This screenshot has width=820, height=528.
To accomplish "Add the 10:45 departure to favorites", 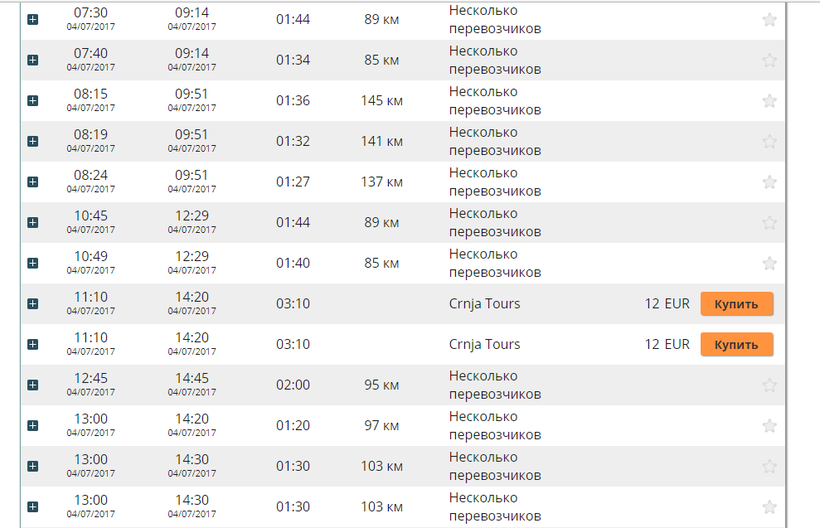I will (x=769, y=223).
